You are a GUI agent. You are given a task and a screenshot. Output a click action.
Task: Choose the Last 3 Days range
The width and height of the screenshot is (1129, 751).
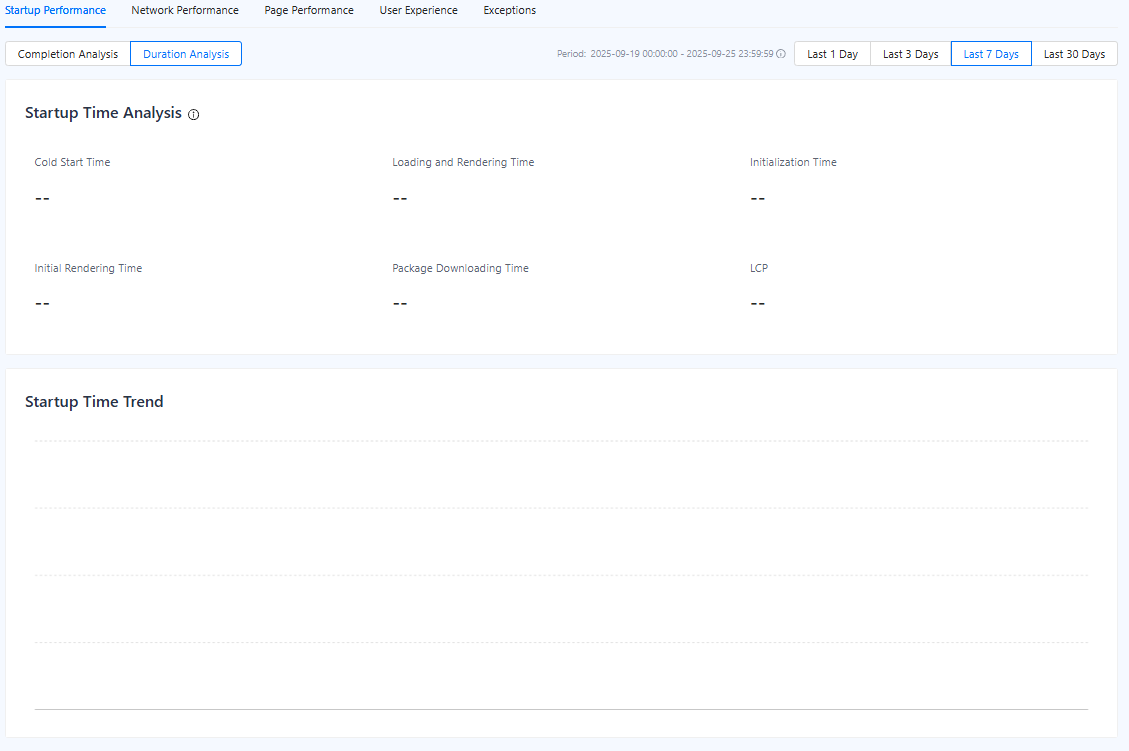[910, 54]
